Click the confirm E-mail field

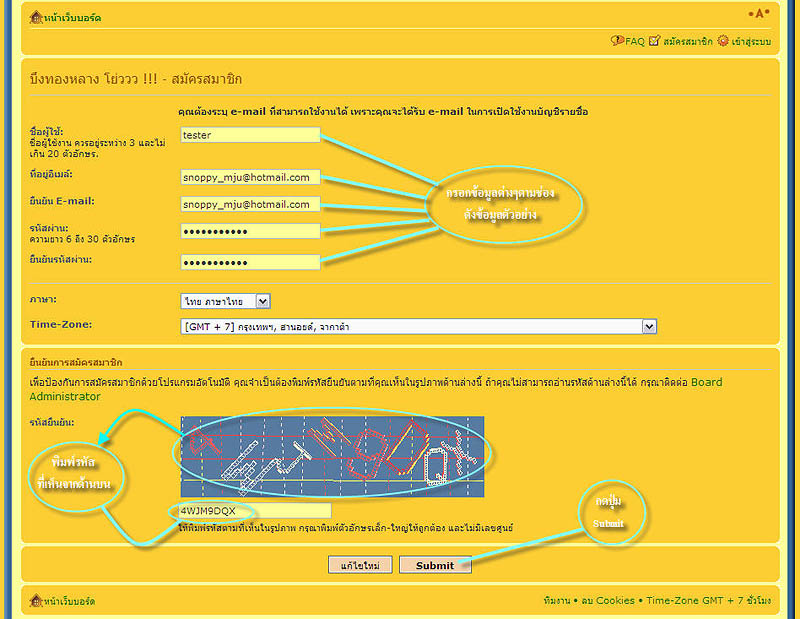click(x=250, y=204)
